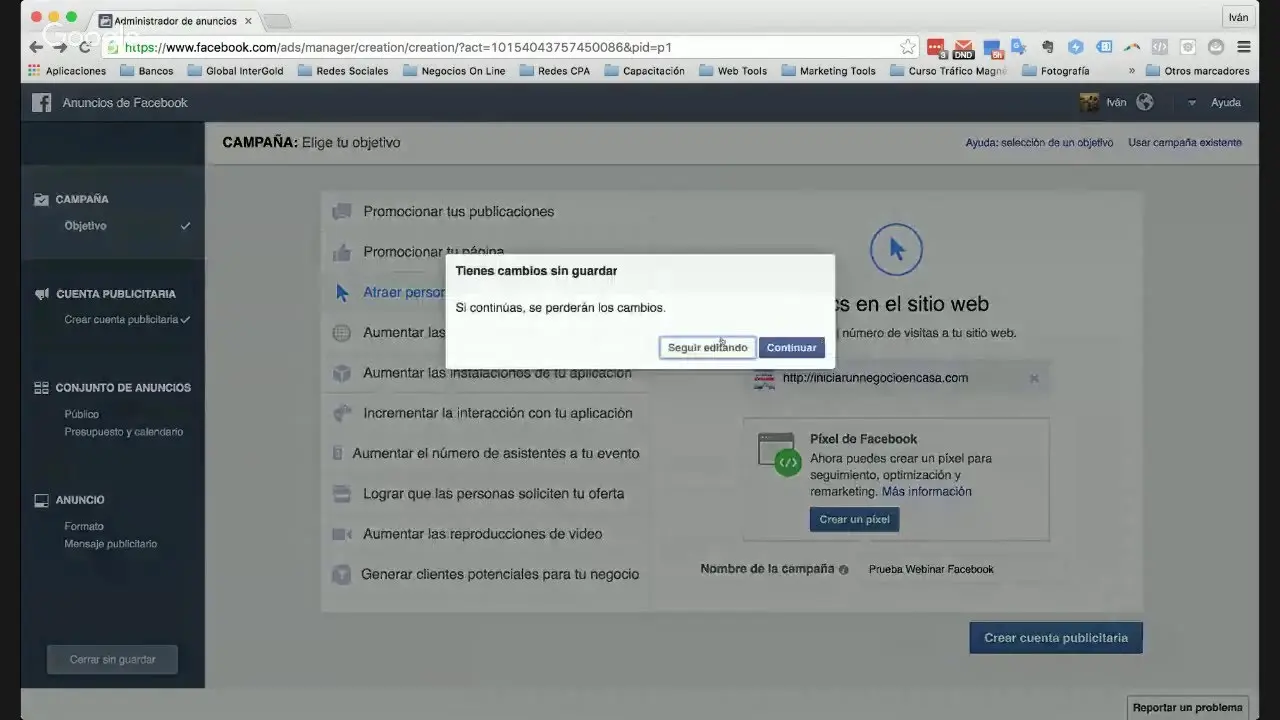This screenshot has height=720, width=1280.
Task: Open the Bancos bookmarks folder
Action: click(x=146, y=71)
